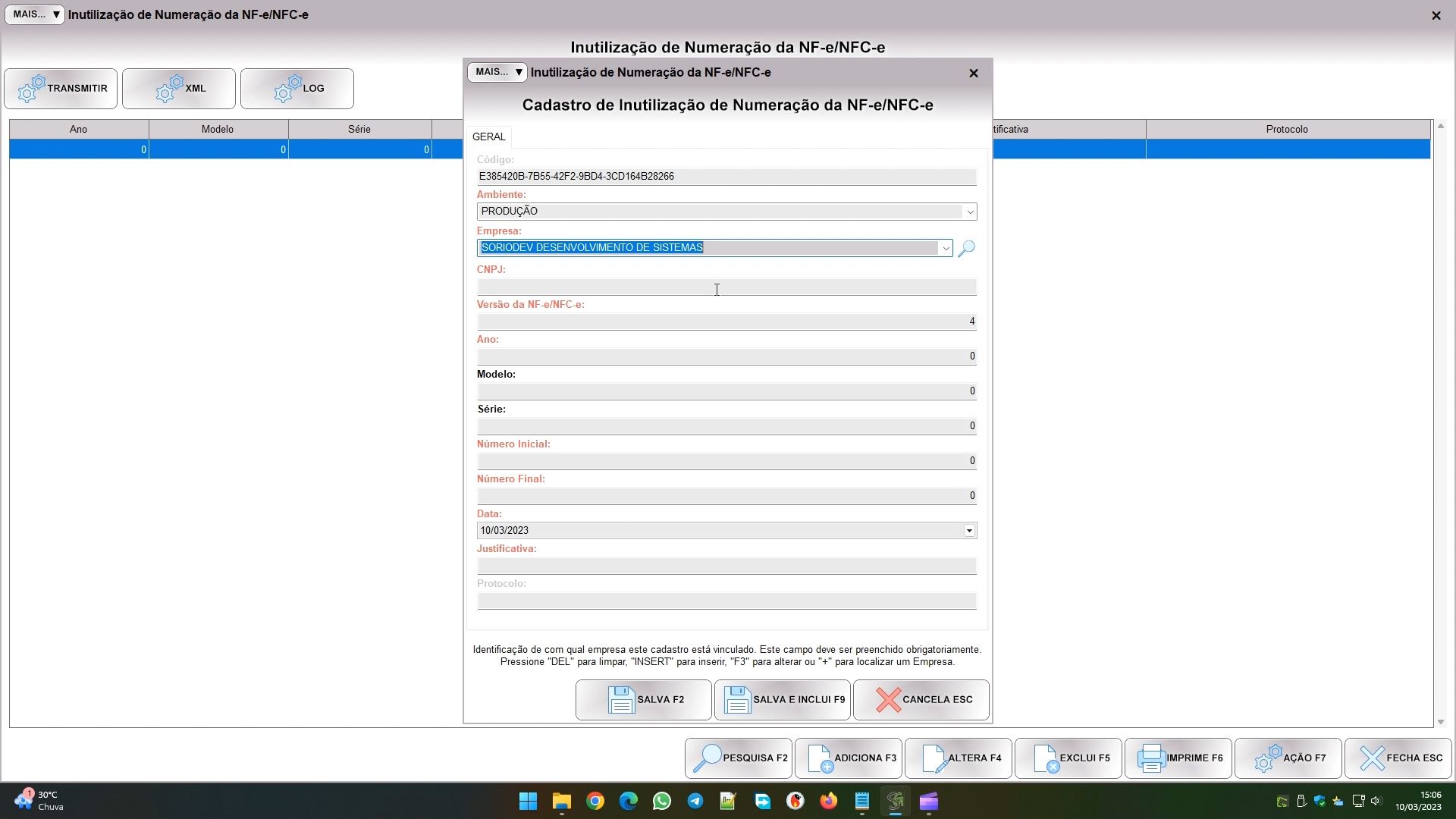
Task: Click the Justificativa input field
Action: pos(726,566)
